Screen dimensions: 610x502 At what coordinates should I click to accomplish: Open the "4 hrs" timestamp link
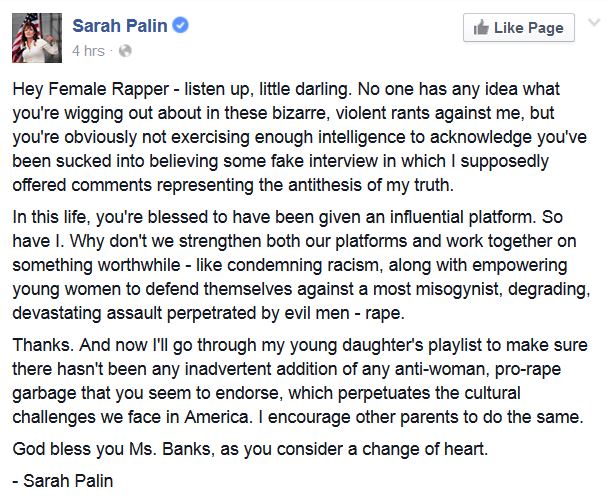point(90,49)
